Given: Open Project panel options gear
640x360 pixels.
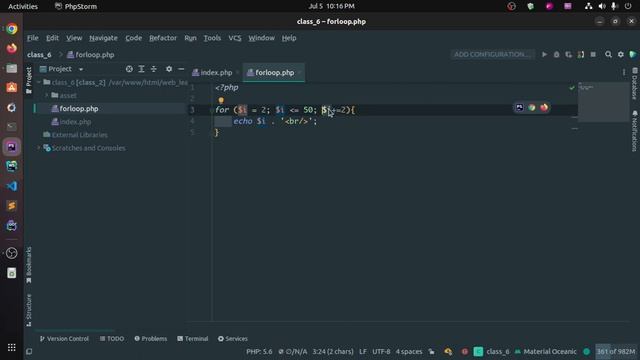Looking at the screenshot, I should pos(169,69).
